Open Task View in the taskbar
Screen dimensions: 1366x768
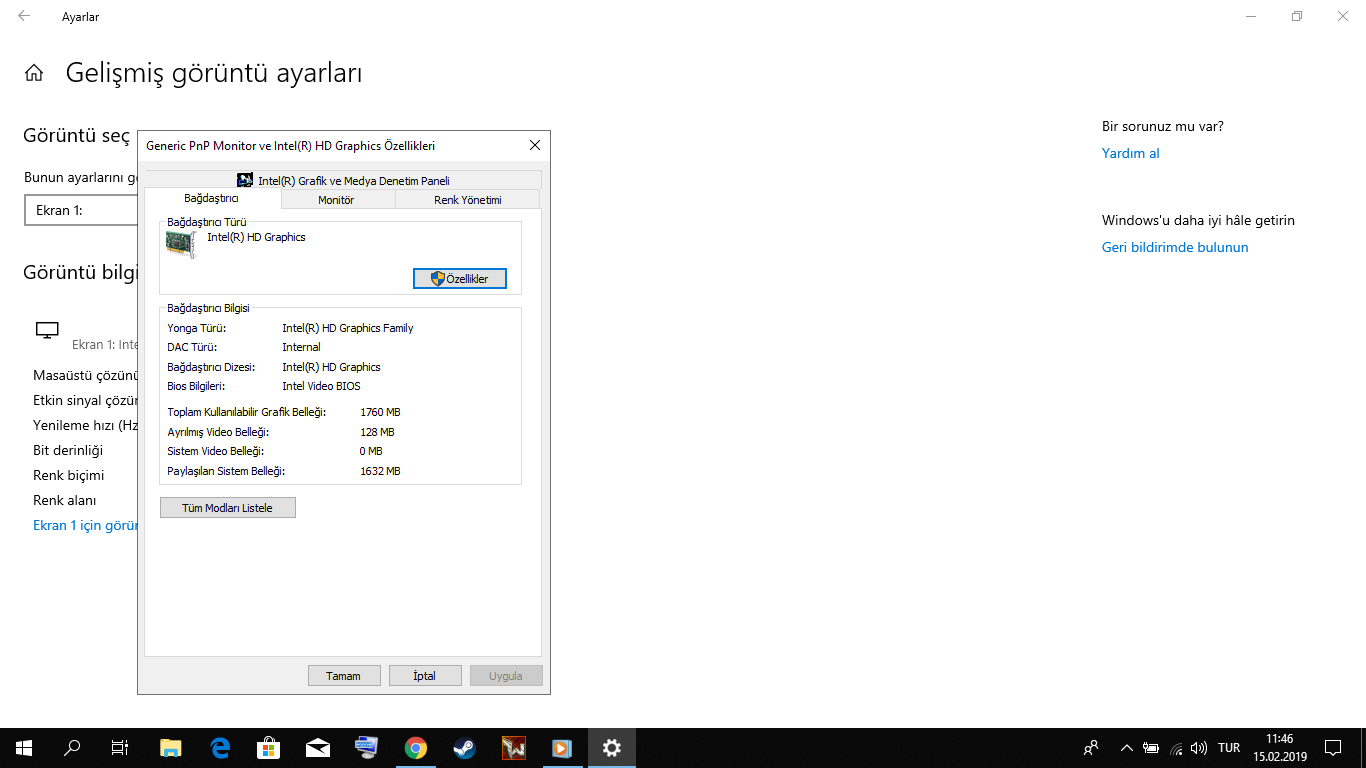(x=120, y=747)
